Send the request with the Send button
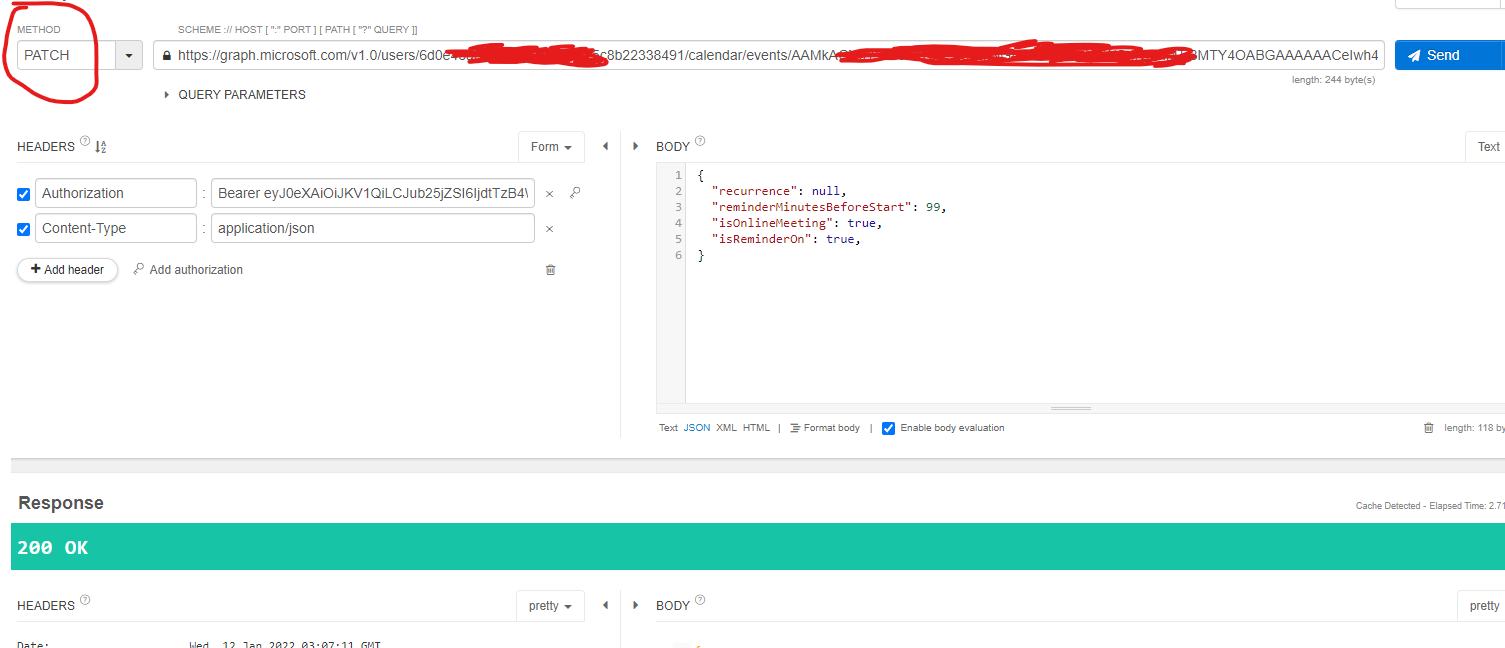 click(1449, 55)
